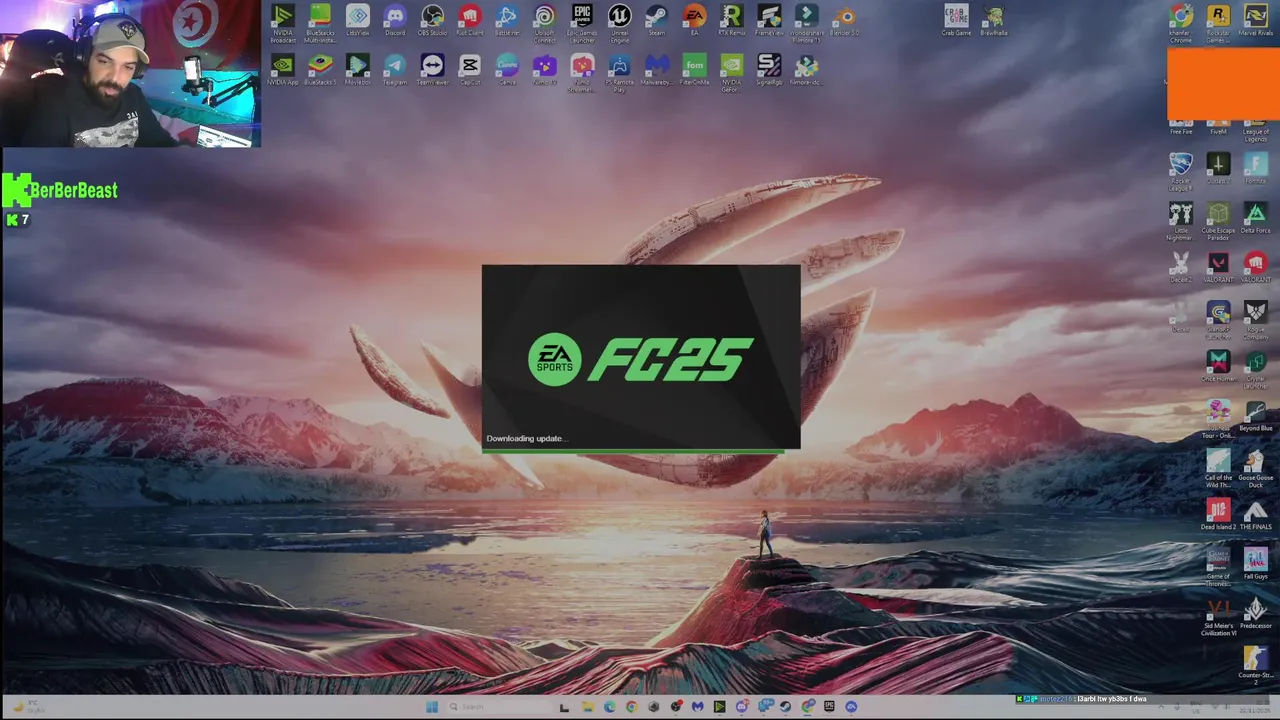Launch Deceit 2 from the desktop
The image size is (1280, 720).
(x=1181, y=267)
